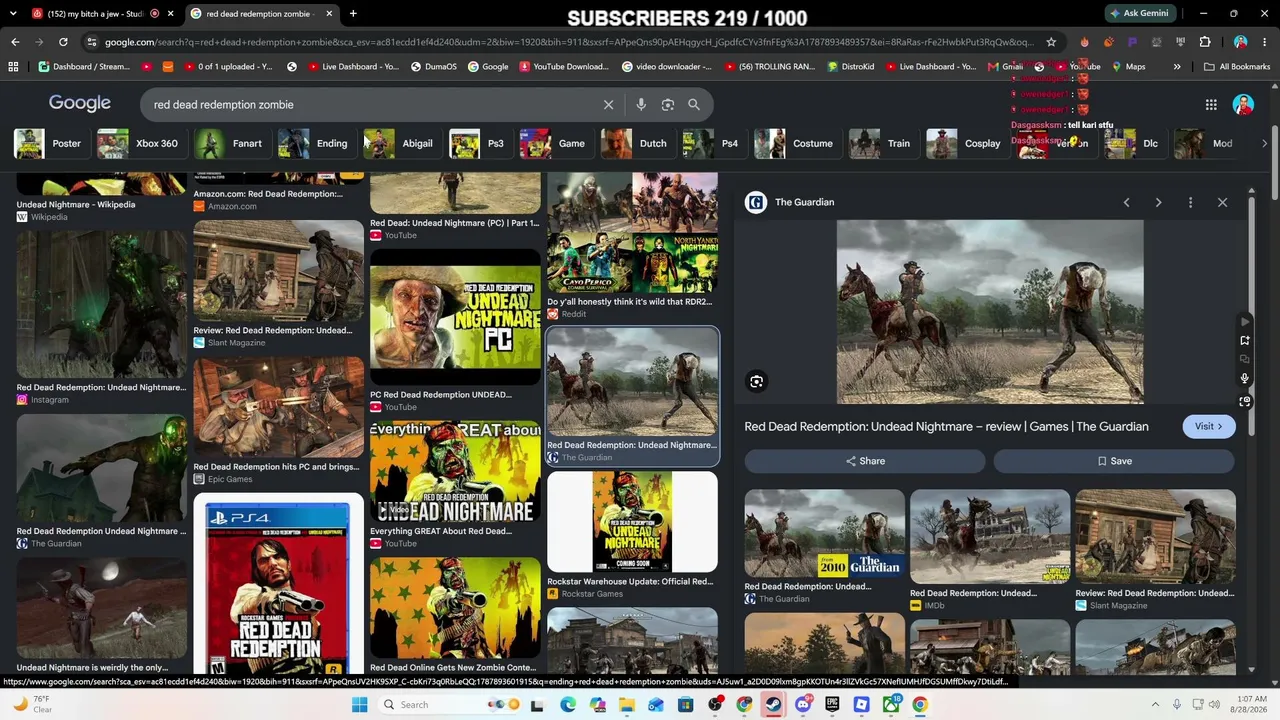This screenshot has height=720, width=1280.
Task: Open the DumaOS bookmark
Action: [433, 67]
